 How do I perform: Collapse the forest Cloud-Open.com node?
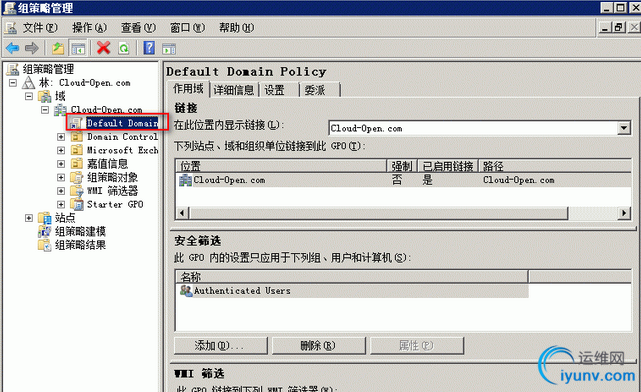point(13,83)
